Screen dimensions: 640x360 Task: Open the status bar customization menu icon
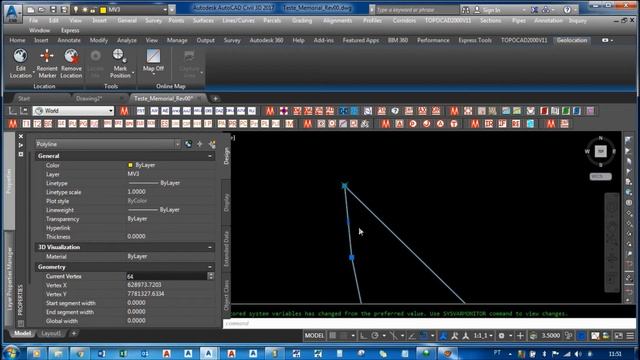[x=630, y=336]
